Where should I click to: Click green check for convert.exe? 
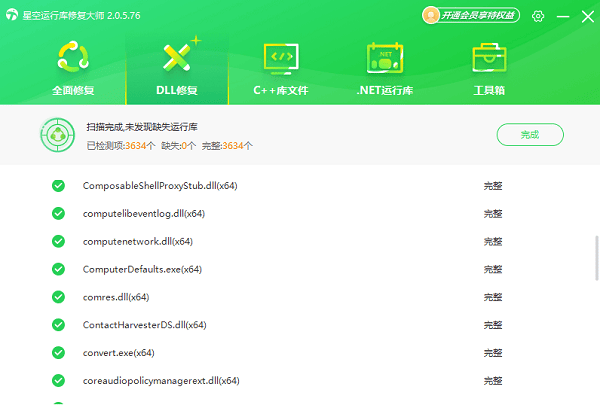58,353
